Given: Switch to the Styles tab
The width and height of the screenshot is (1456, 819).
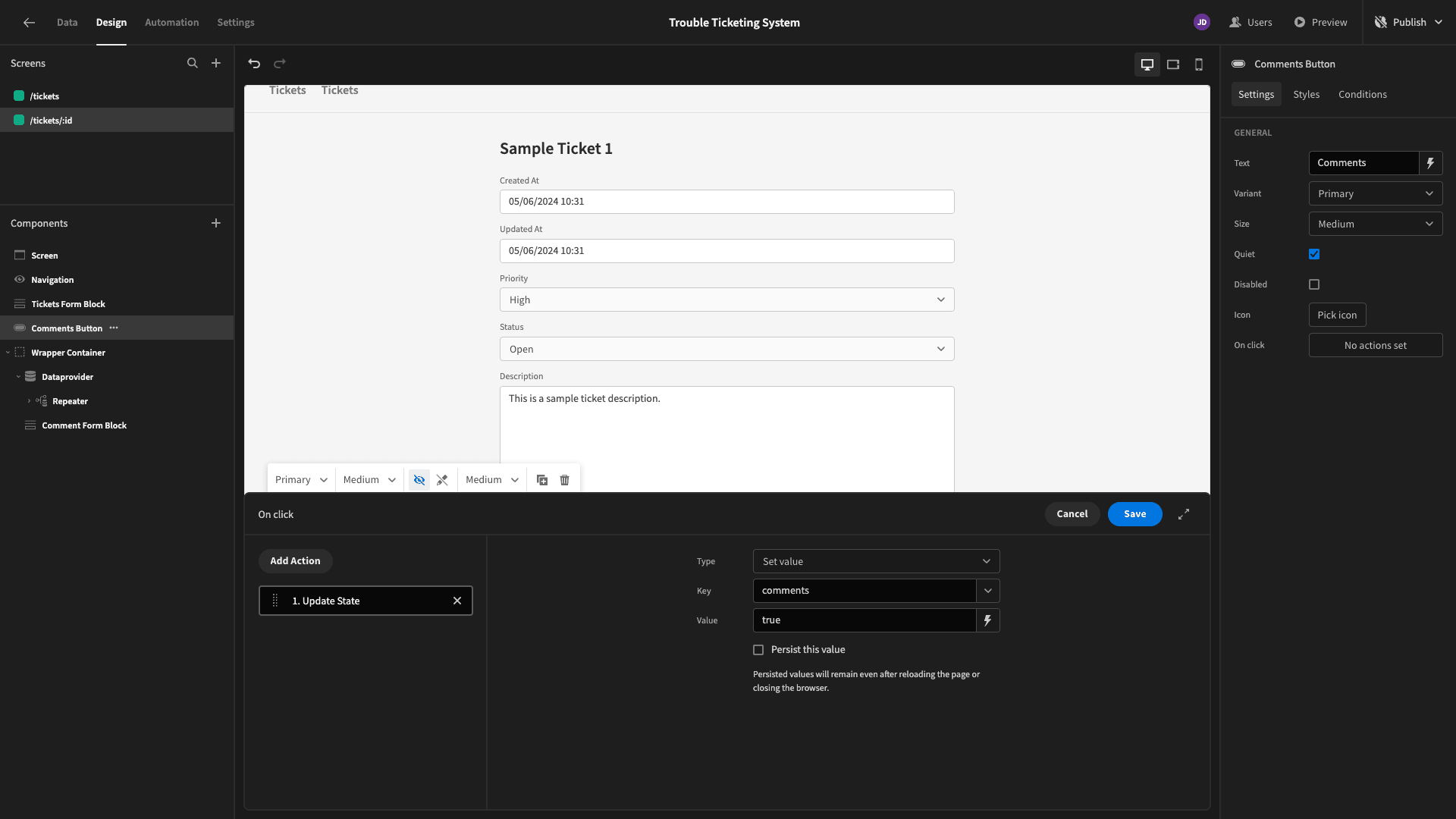Looking at the screenshot, I should 1306,94.
